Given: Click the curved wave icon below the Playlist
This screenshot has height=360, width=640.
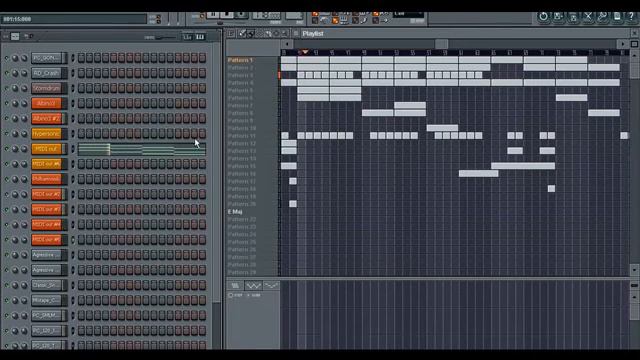Looking at the screenshot, I should pyautogui.click(x=271, y=285).
